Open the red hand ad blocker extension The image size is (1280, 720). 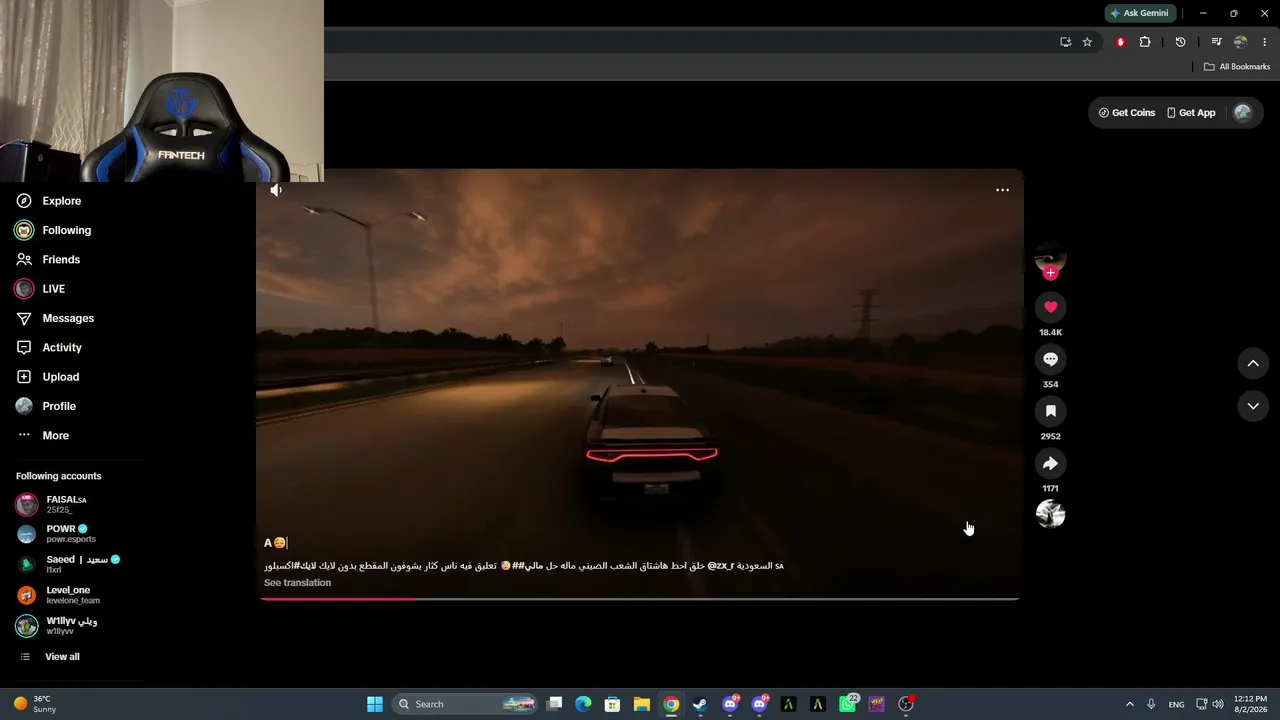tap(1121, 42)
